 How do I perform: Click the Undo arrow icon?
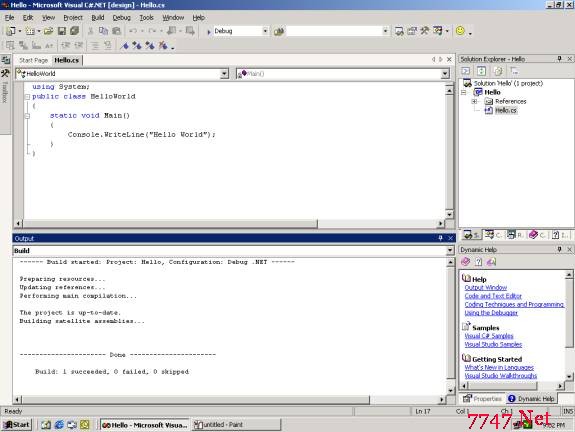pos(133,31)
